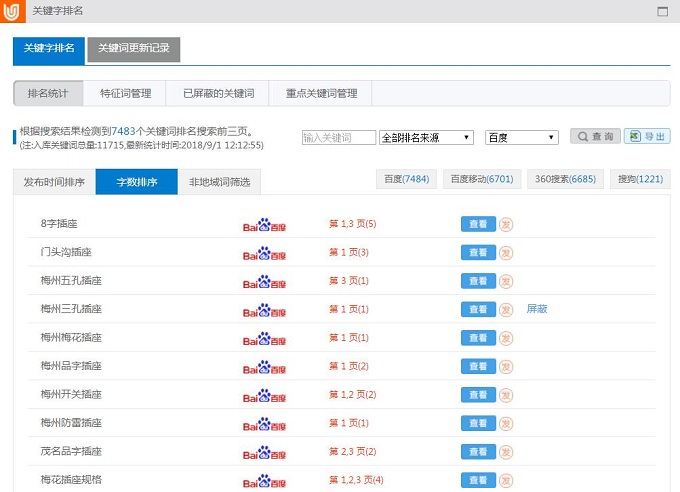Click the round 发 icon for 梅州开关插座
This screenshot has height=492, width=680.
[506, 394]
